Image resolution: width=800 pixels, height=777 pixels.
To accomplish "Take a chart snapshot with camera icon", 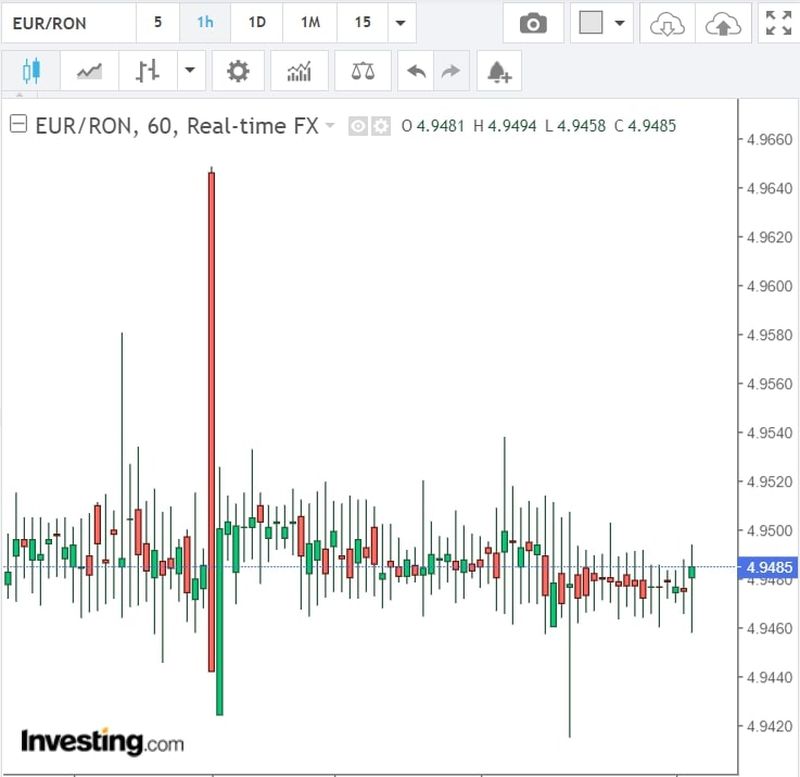I will (533, 23).
